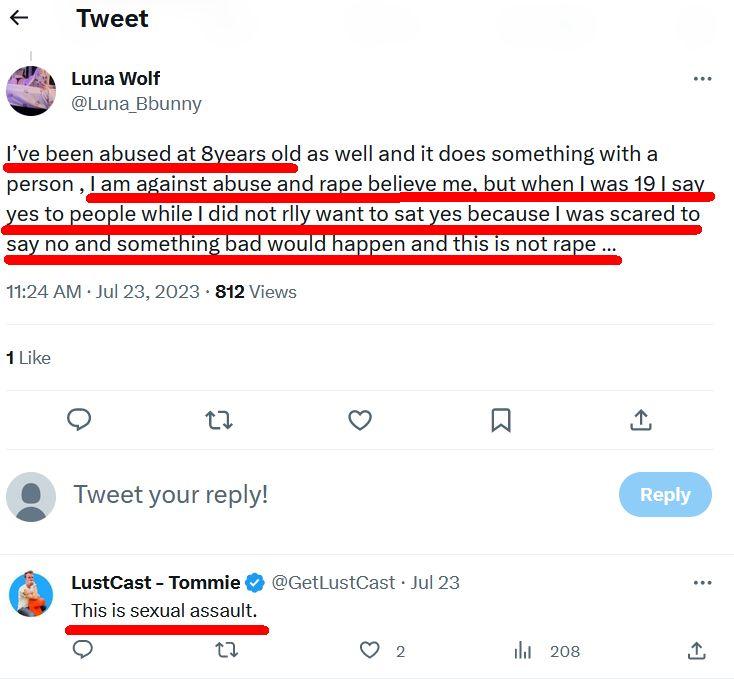
Task: Bookmark Luna Wolf's tweet
Action: 501,420
